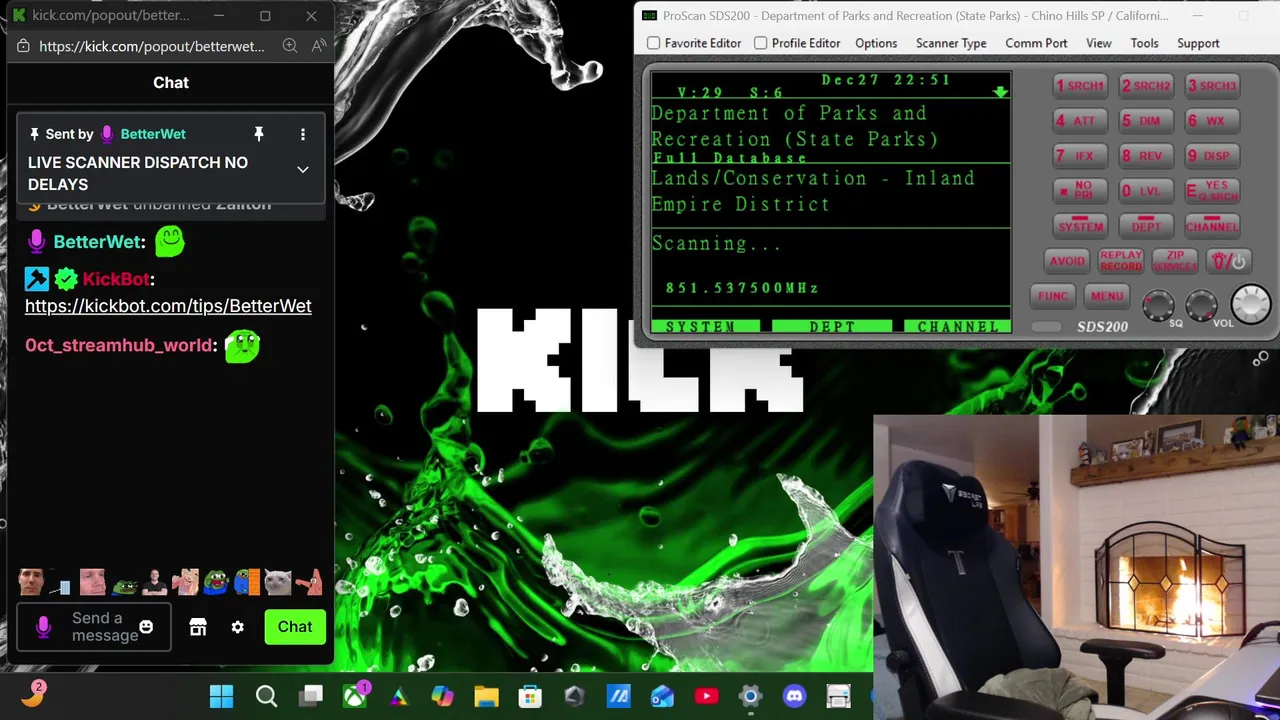The image size is (1280, 720).
Task: Click the scanner MENU key
Action: (x=1107, y=296)
